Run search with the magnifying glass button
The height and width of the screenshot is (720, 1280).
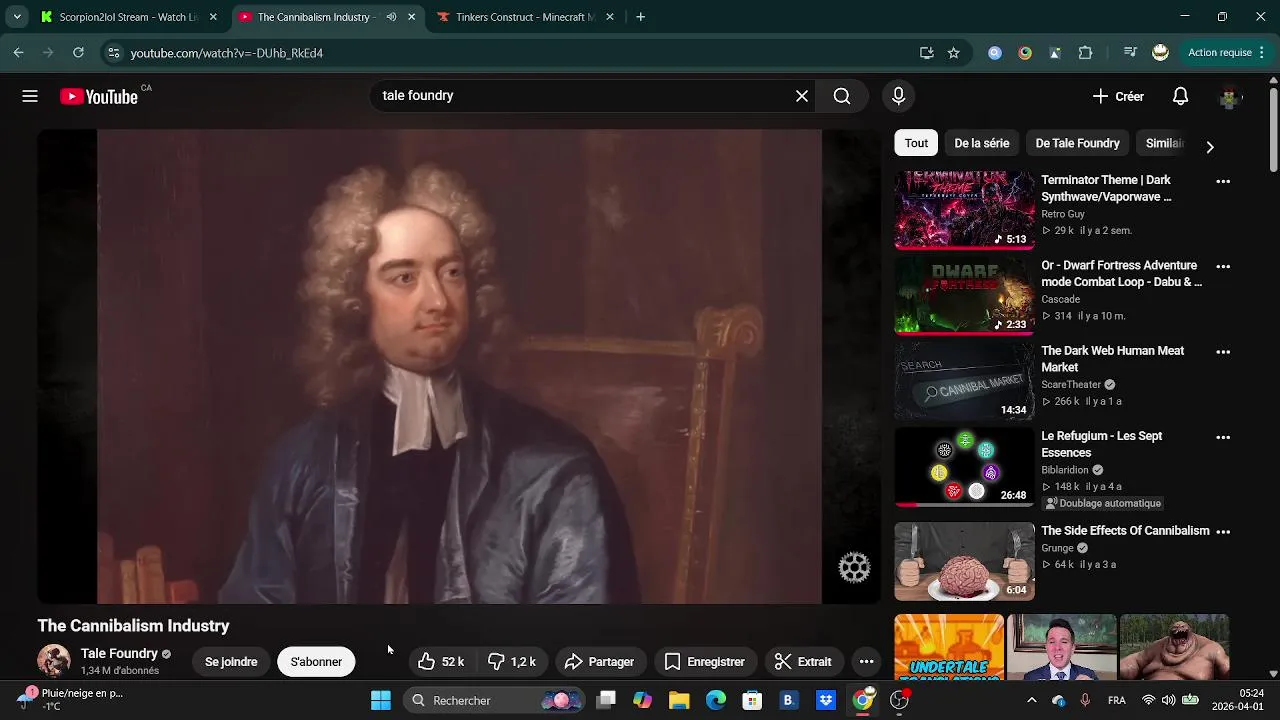point(842,96)
